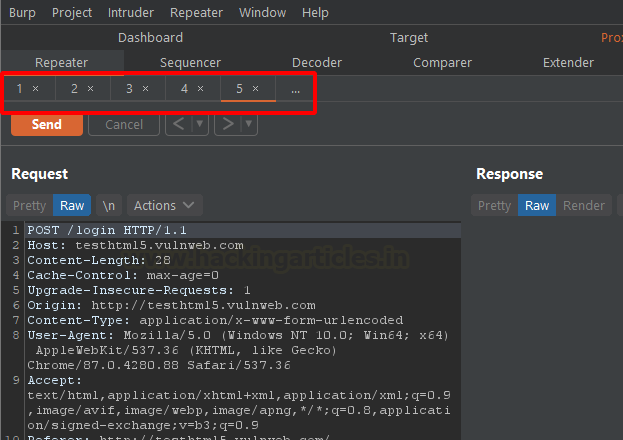Click the Content-Type header line
The image size is (623, 440).
(215, 320)
